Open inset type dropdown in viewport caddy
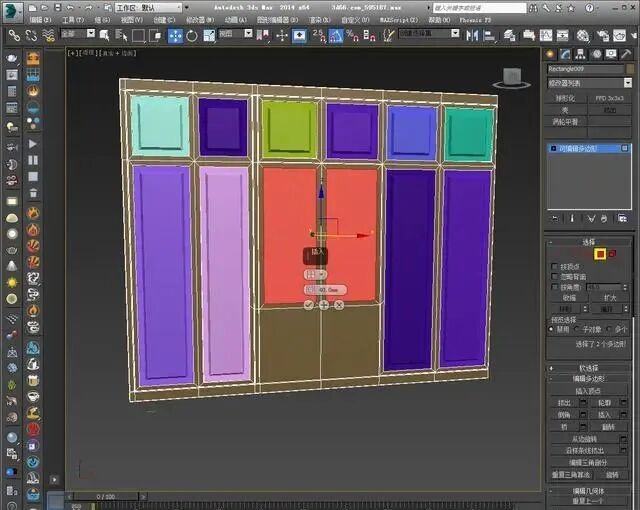The image size is (640, 510). click(316, 275)
